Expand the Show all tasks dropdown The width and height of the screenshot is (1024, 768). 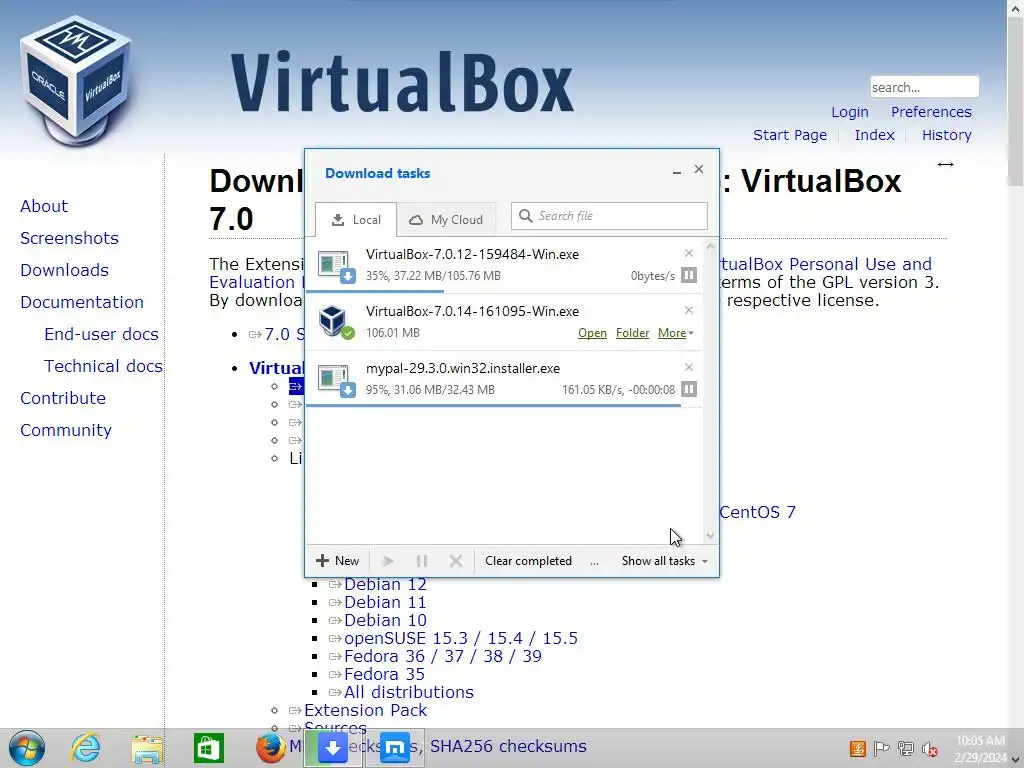(x=664, y=561)
